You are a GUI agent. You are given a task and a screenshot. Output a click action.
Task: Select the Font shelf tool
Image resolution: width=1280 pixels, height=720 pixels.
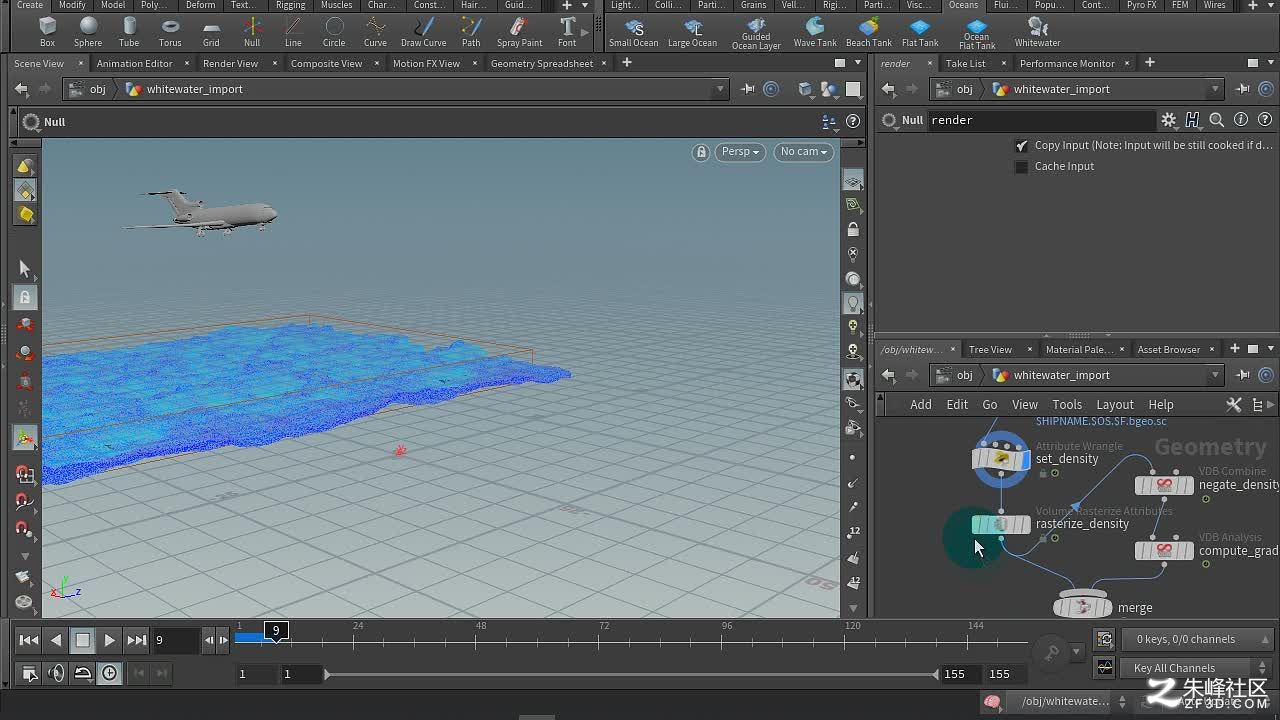coord(567,31)
